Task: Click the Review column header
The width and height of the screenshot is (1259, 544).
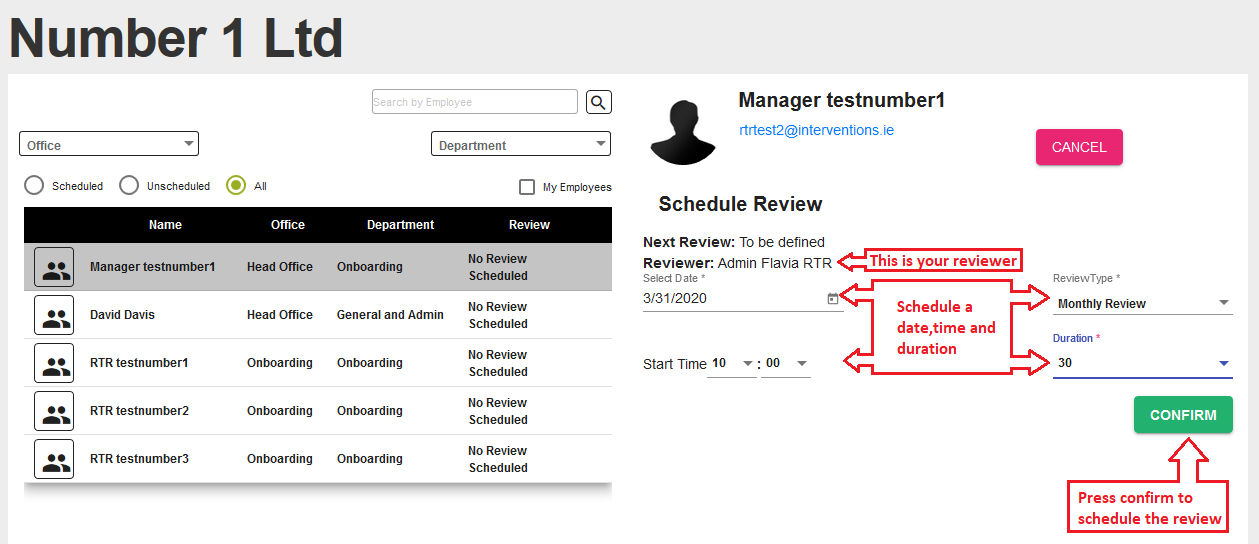Action: click(x=529, y=225)
